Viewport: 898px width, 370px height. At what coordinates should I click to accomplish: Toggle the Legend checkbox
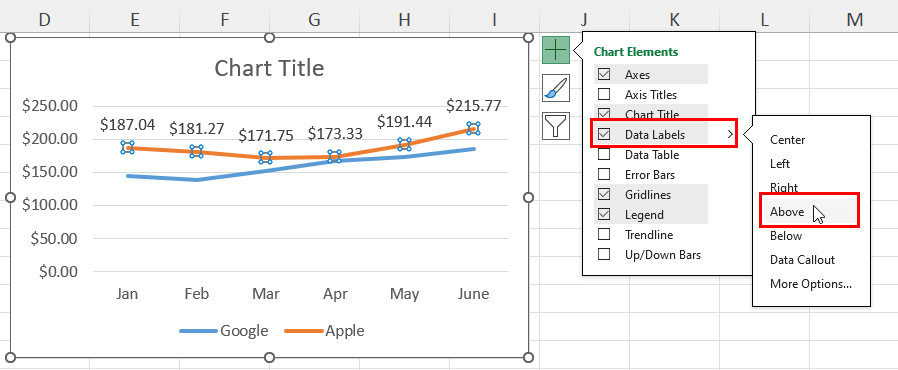point(604,215)
